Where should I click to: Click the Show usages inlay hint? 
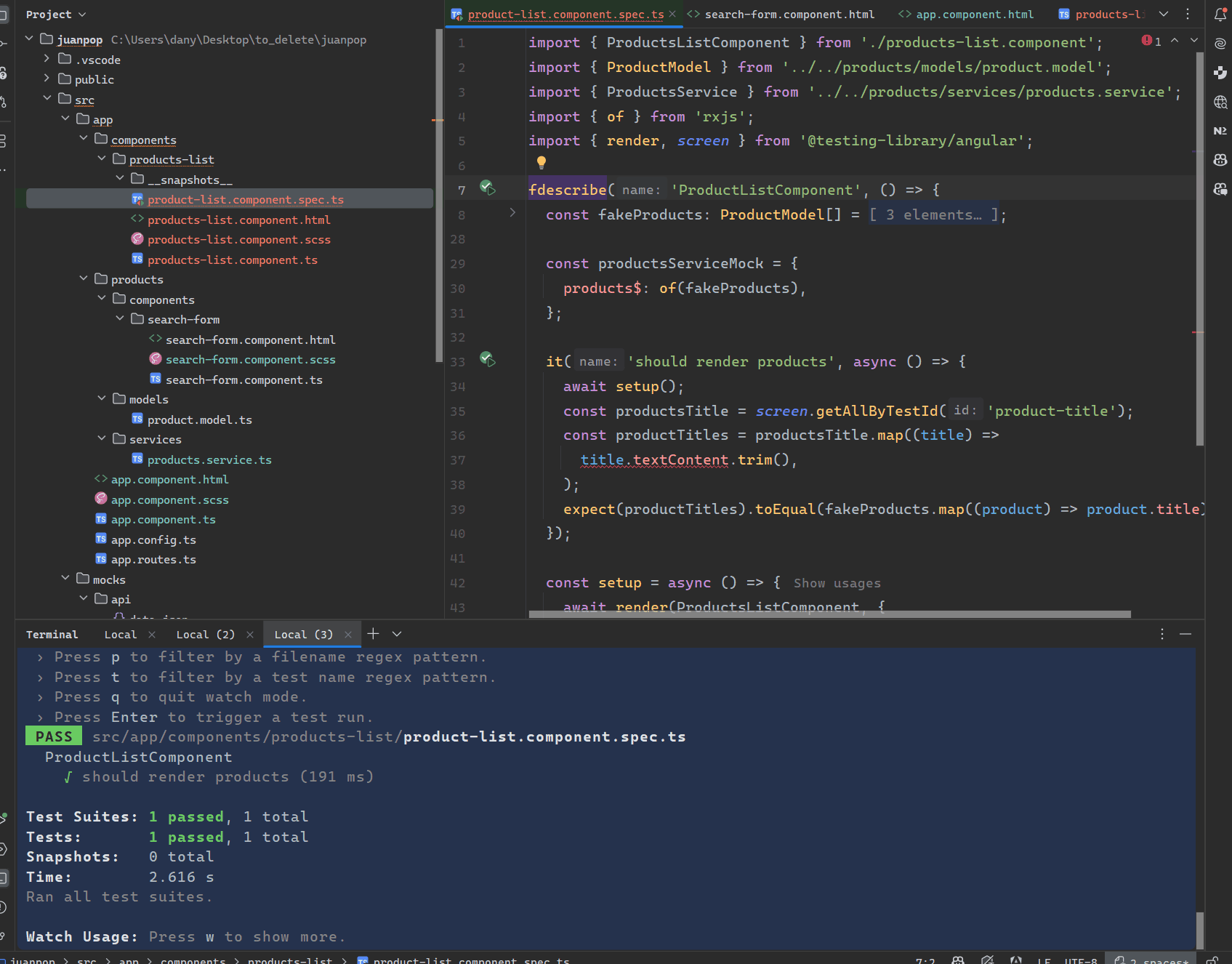click(x=837, y=583)
